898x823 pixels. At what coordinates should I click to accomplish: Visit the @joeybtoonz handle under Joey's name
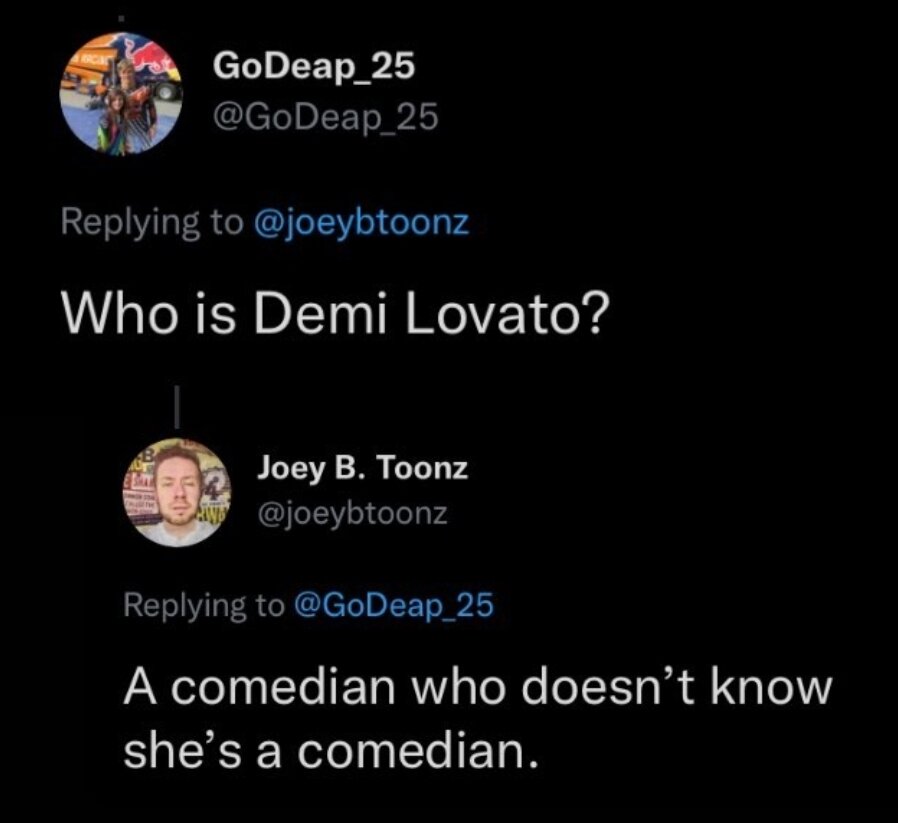pos(352,514)
